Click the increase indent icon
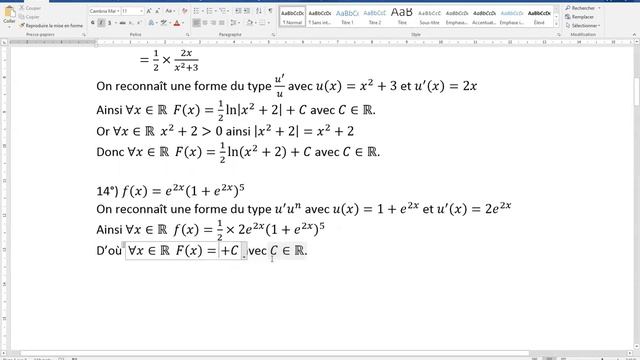Image resolution: width=640 pixels, height=360 pixels. coord(247,11)
